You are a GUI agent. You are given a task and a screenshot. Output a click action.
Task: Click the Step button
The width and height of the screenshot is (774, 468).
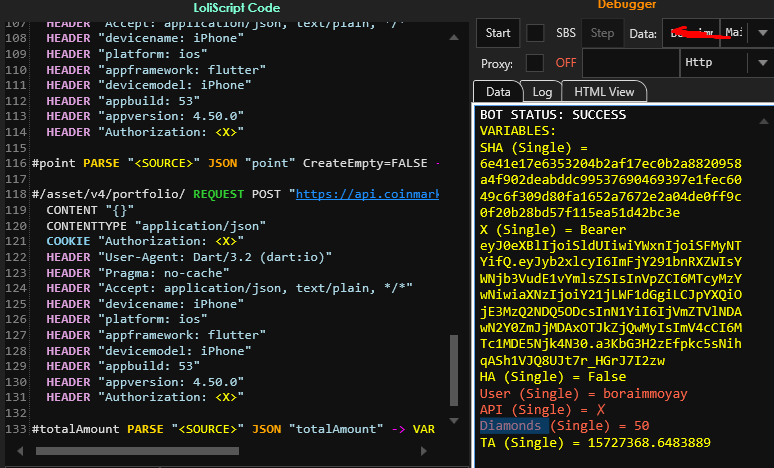click(602, 33)
